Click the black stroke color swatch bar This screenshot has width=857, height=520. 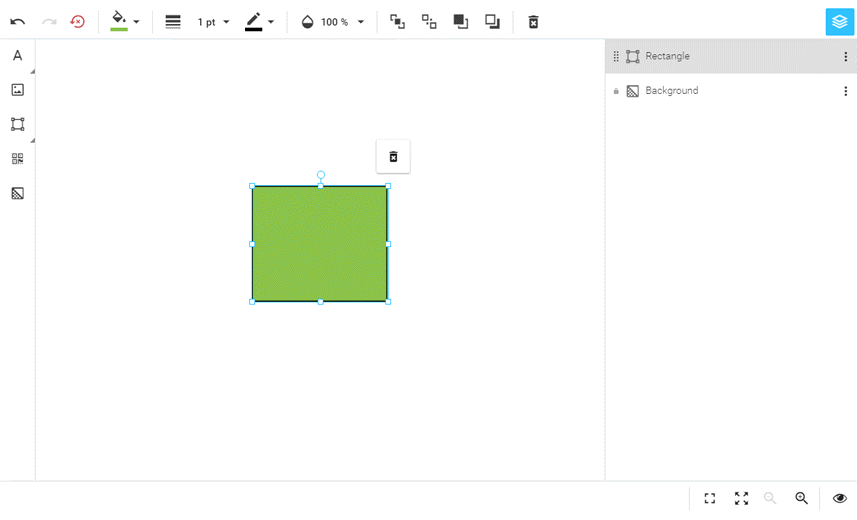[253, 29]
